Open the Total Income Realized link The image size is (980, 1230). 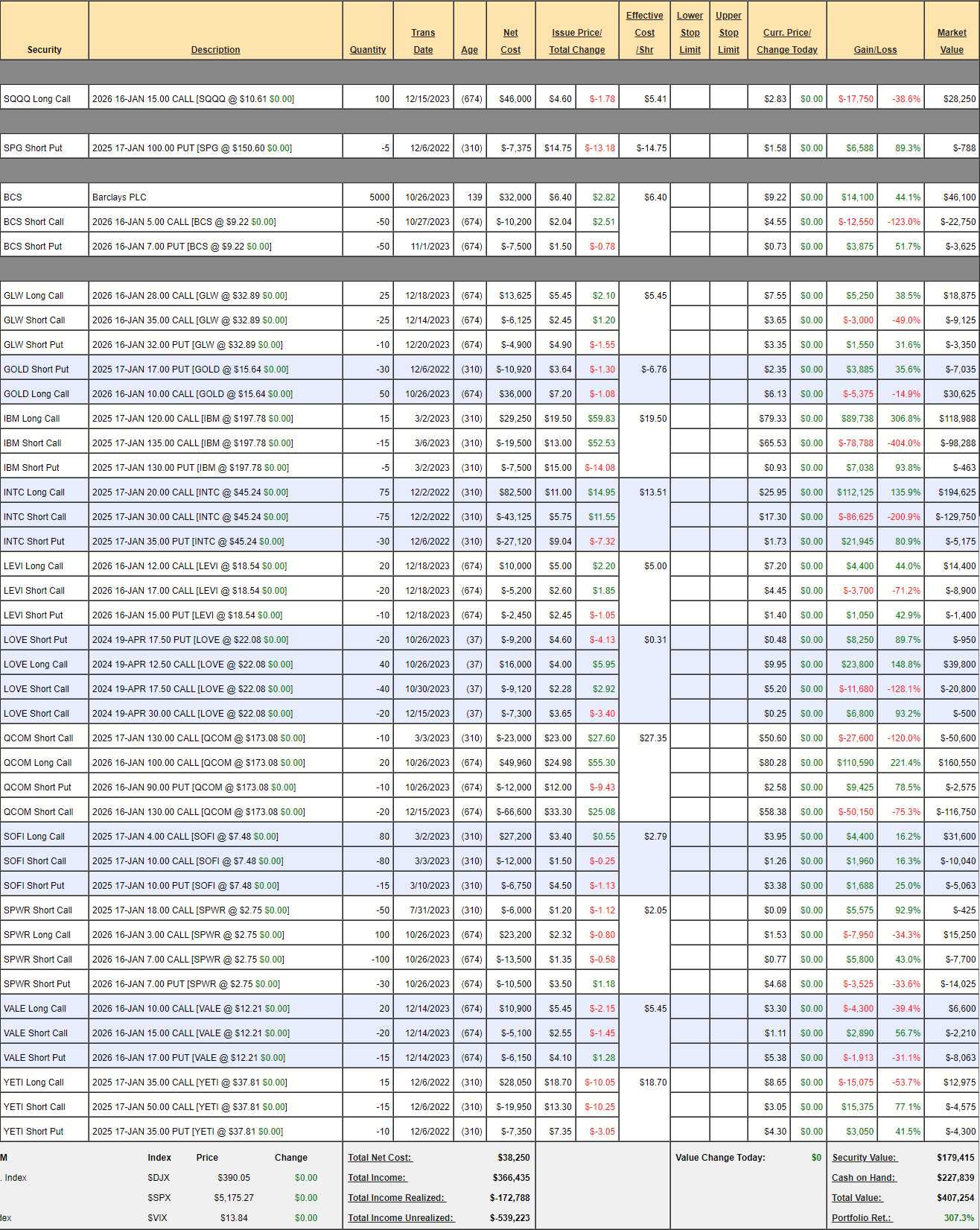pos(396,1198)
